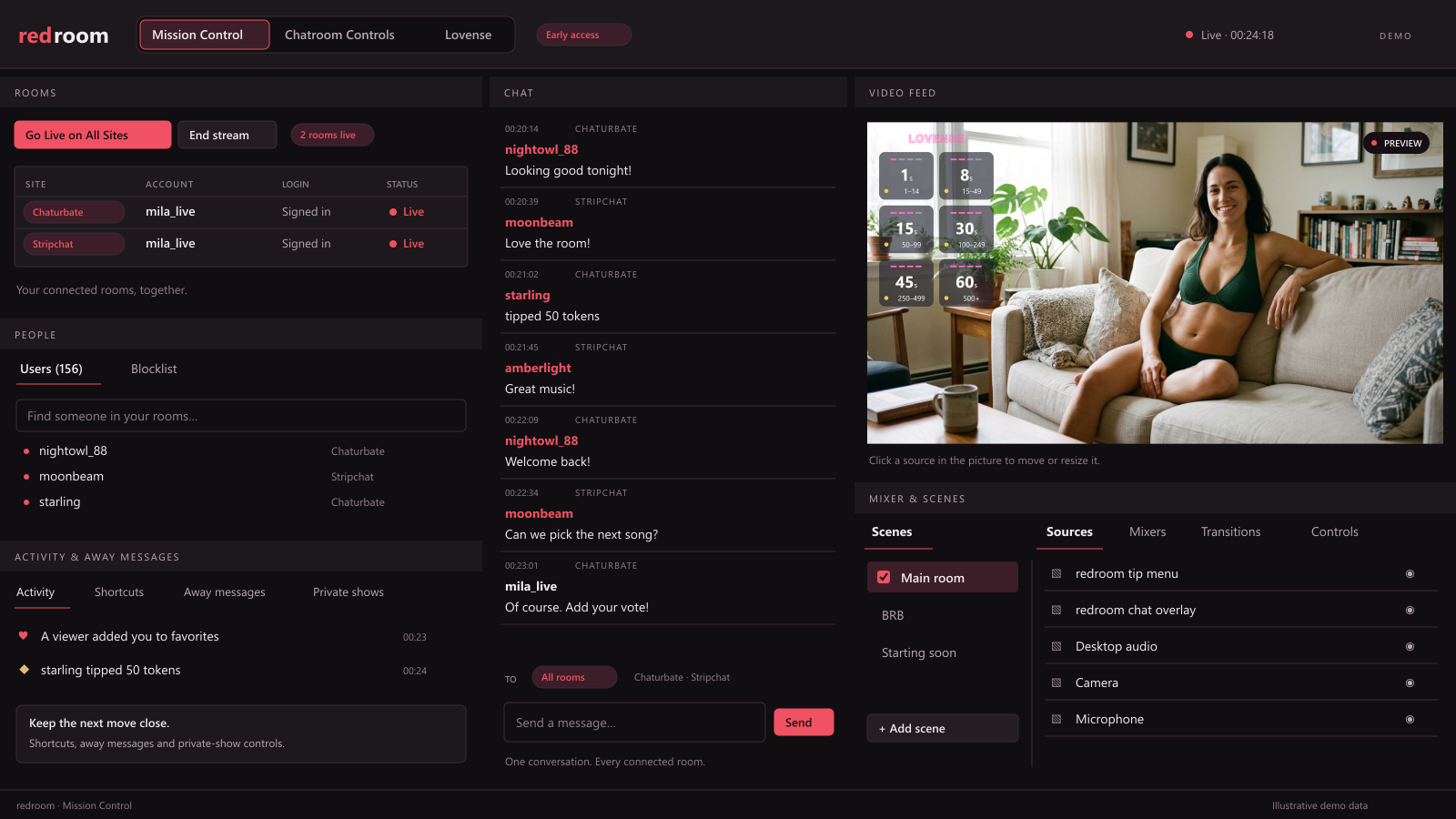Click the Stripchat site pill
1456x819 pixels.
74,244
